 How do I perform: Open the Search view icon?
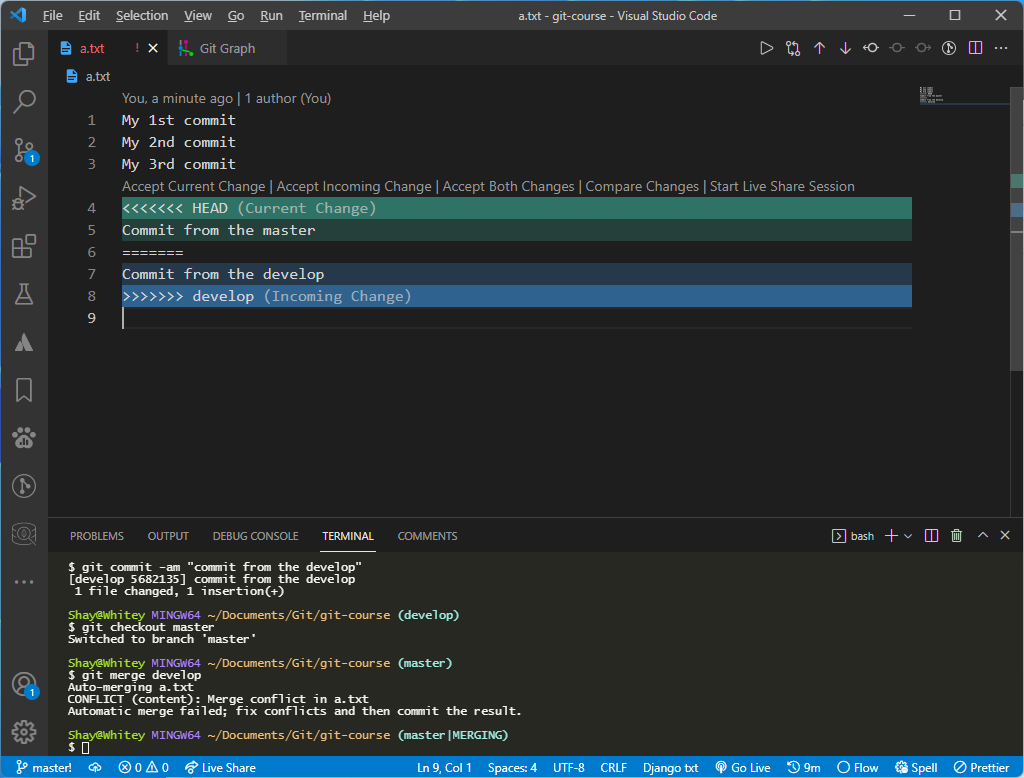24,102
